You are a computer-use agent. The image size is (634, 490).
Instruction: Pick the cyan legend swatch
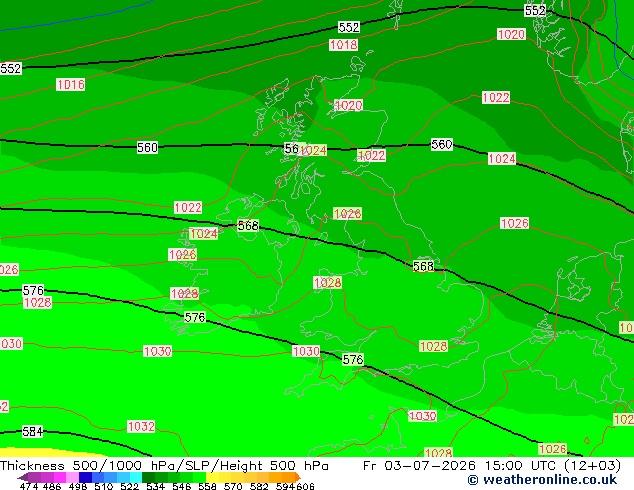[136, 477]
